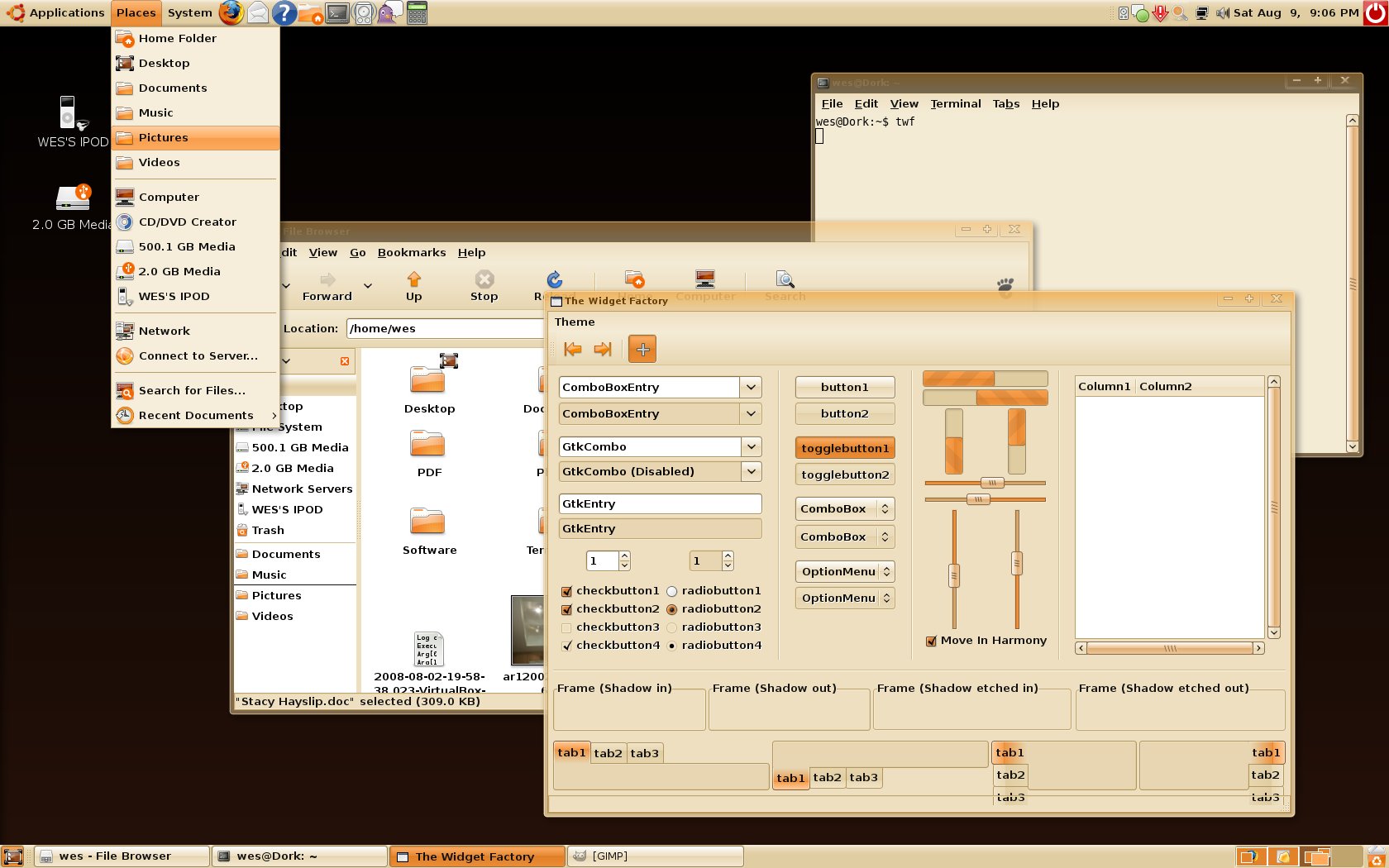
Task: Open Connect to Server from Places menu
Action: point(195,355)
